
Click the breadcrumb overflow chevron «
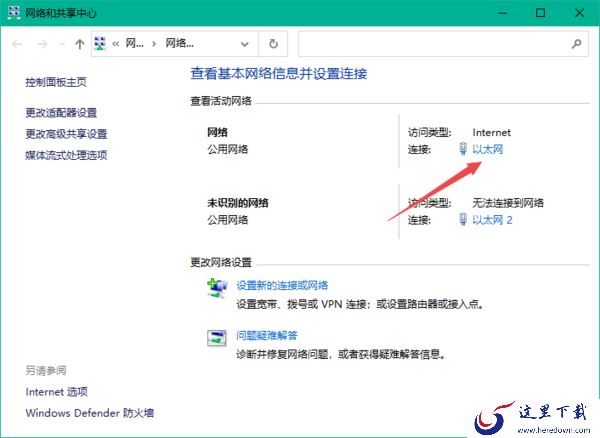pos(116,44)
